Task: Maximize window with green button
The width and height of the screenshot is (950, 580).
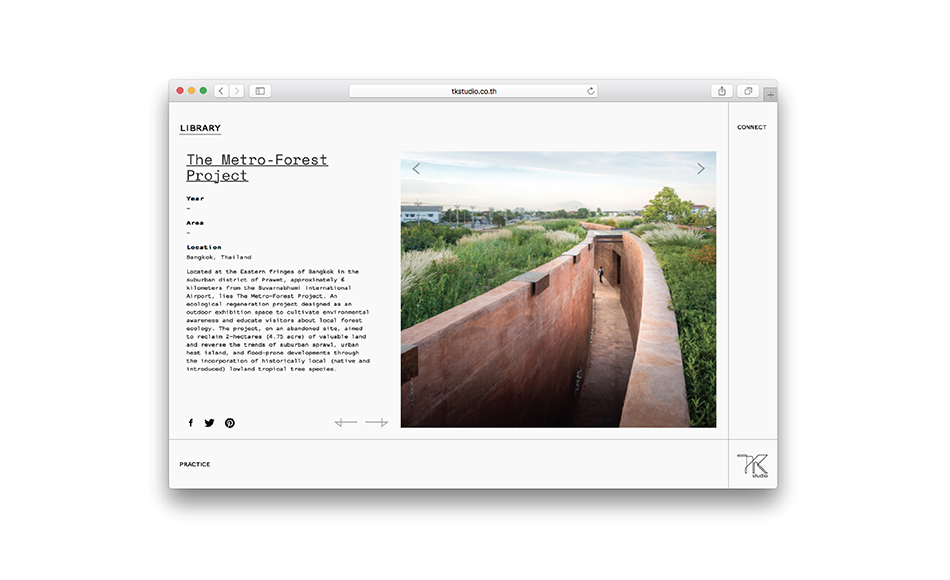Action: [x=203, y=91]
